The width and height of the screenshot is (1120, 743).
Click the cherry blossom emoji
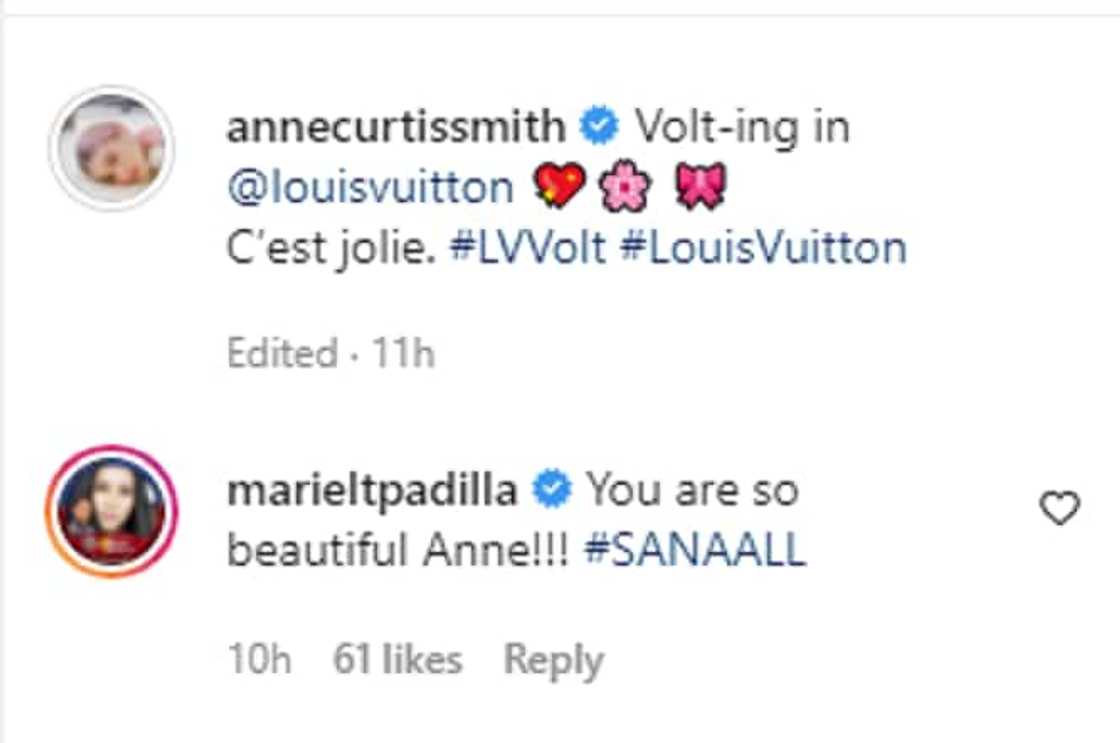624,184
